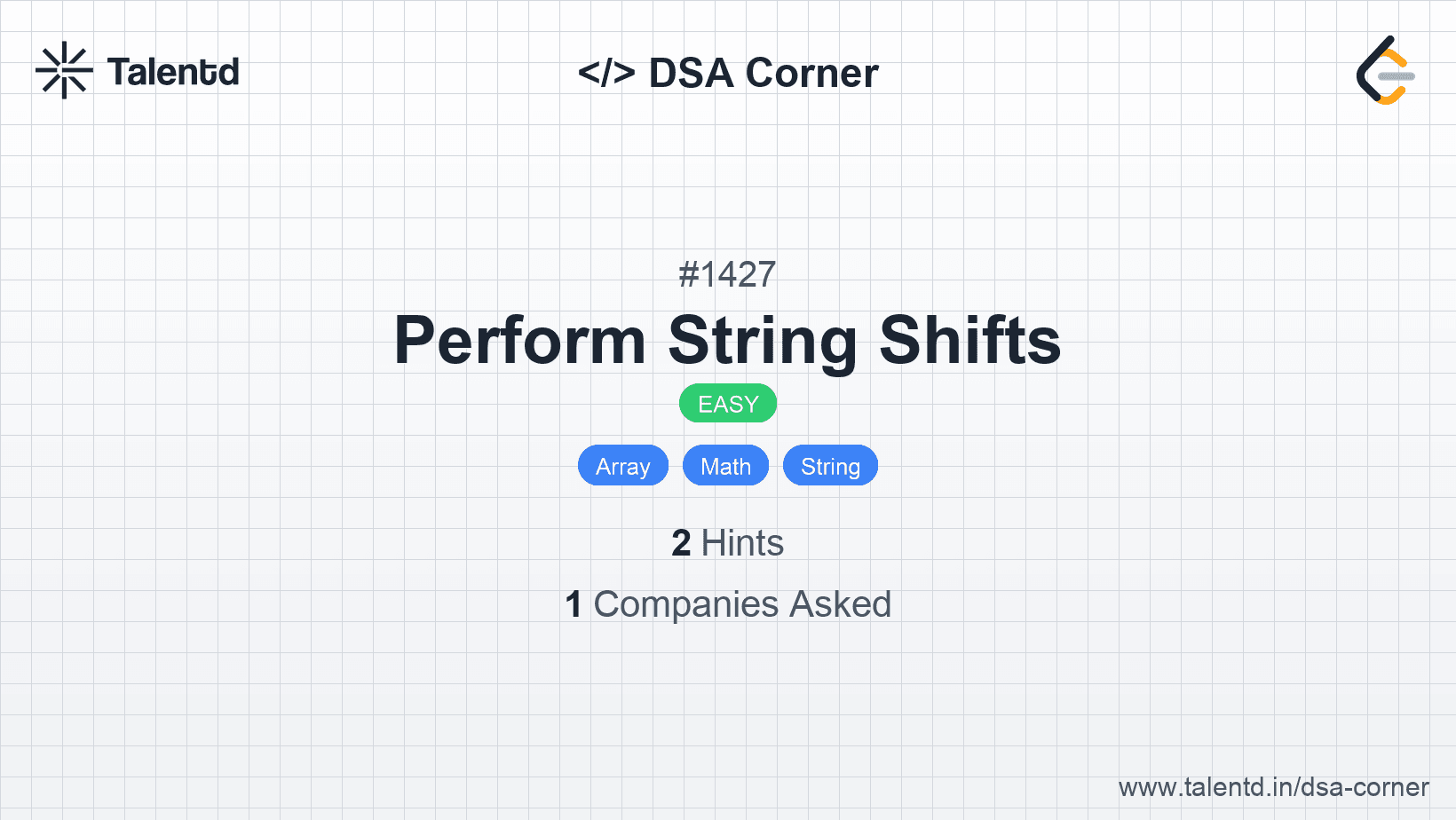This screenshot has width=1456, height=820.
Task: Click the word Shifts in the title
Action: (970, 341)
